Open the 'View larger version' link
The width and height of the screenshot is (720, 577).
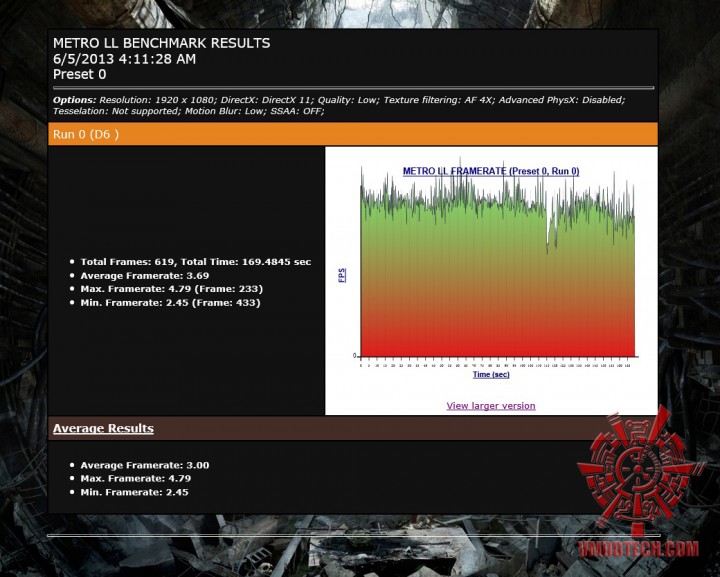(491, 406)
